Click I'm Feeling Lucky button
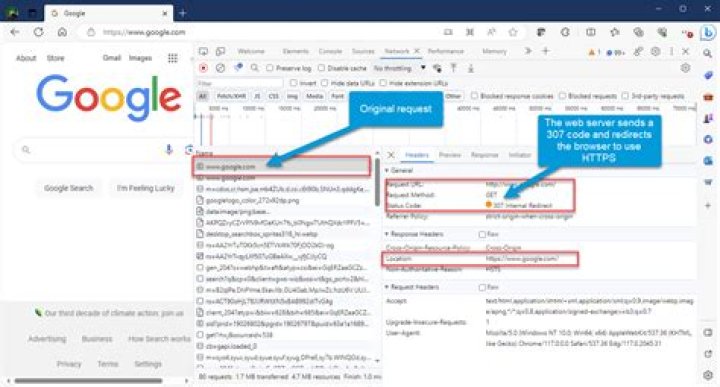Screen dimensions: 720x387 click(146, 188)
